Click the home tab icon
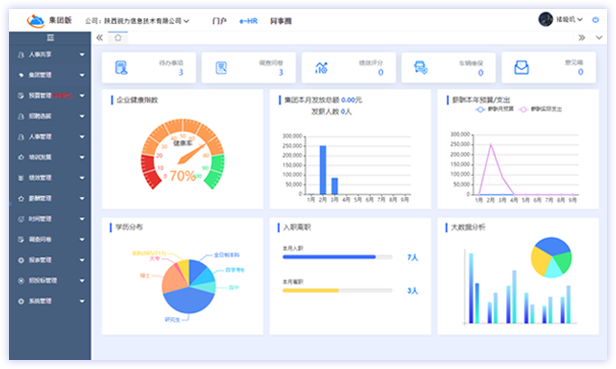 [118, 38]
